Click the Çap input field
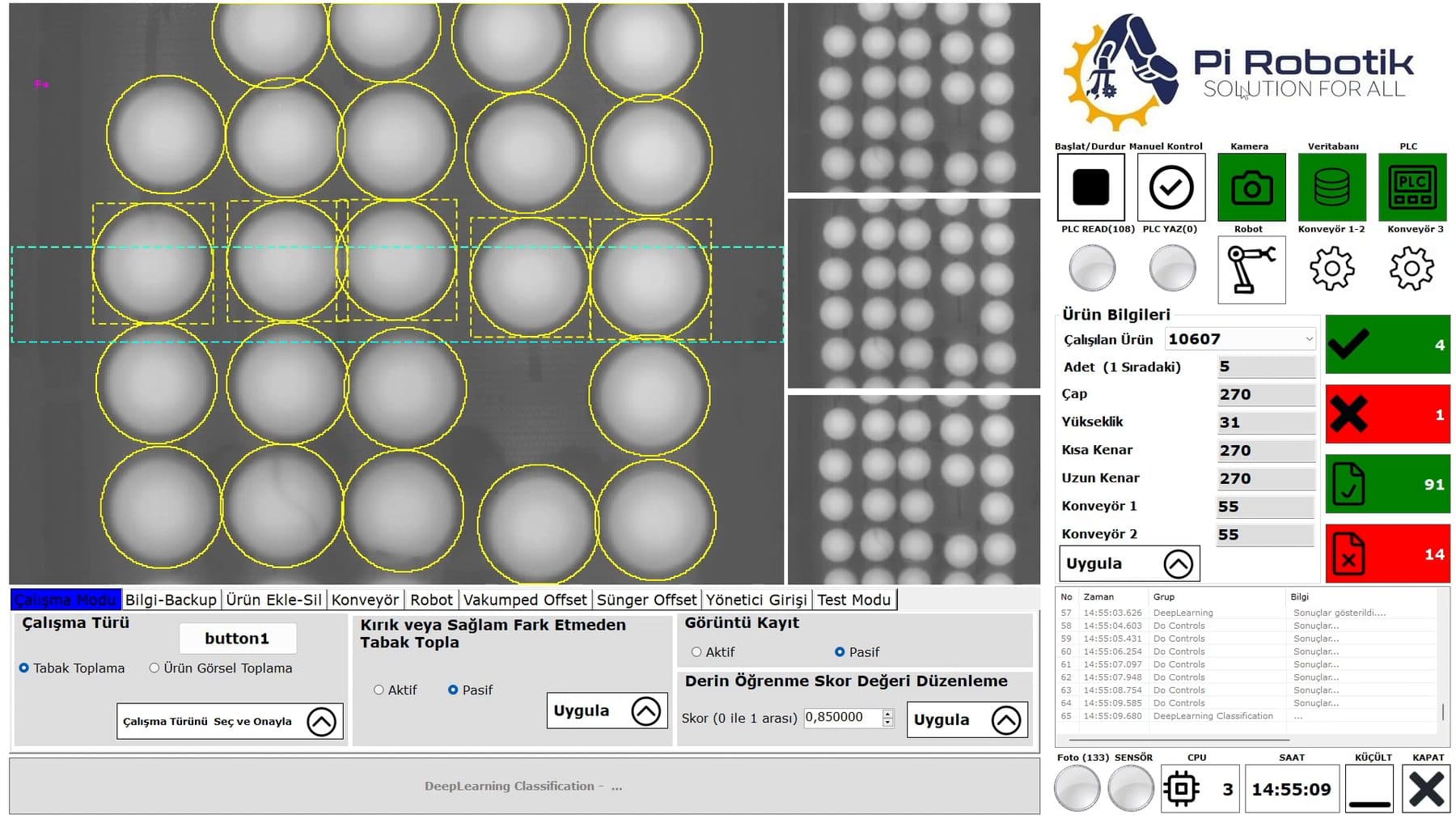 click(1266, 394)
